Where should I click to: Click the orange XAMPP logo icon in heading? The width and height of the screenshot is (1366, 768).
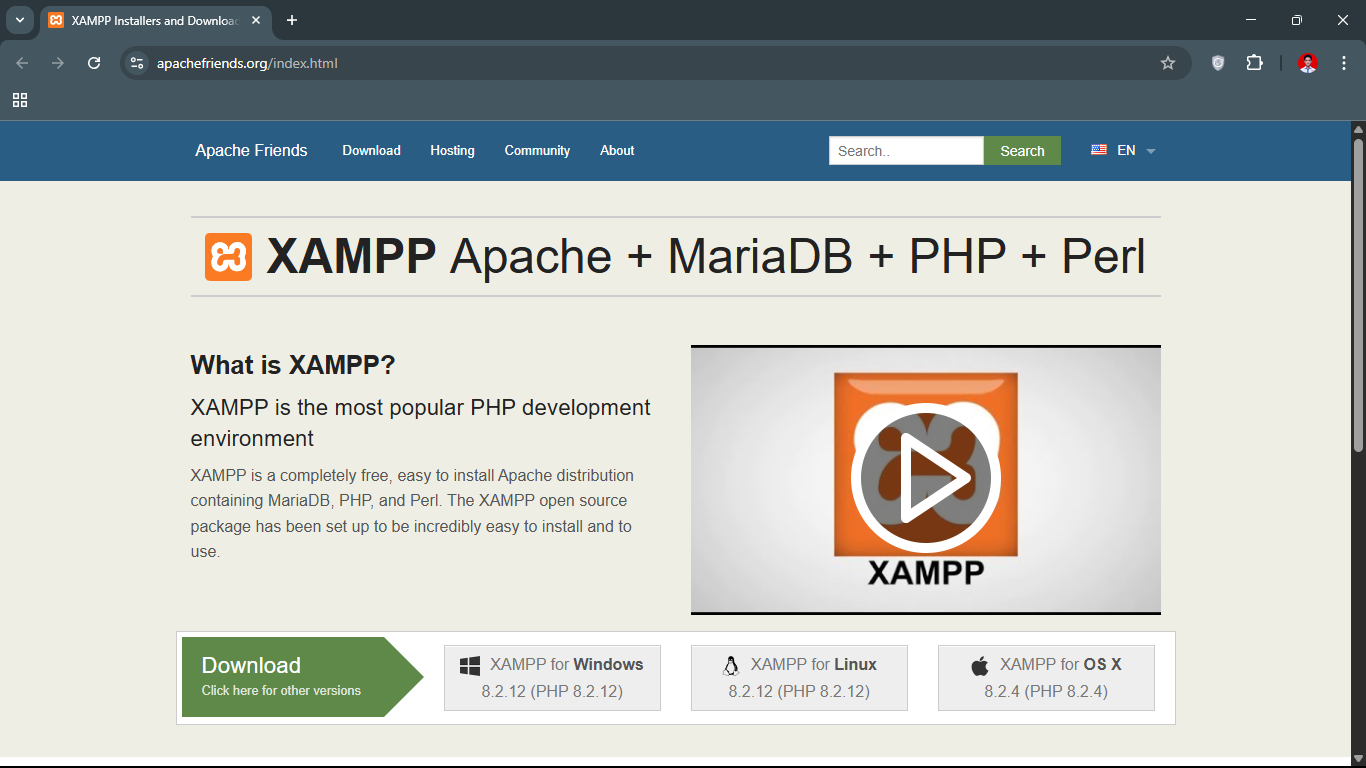228,257
